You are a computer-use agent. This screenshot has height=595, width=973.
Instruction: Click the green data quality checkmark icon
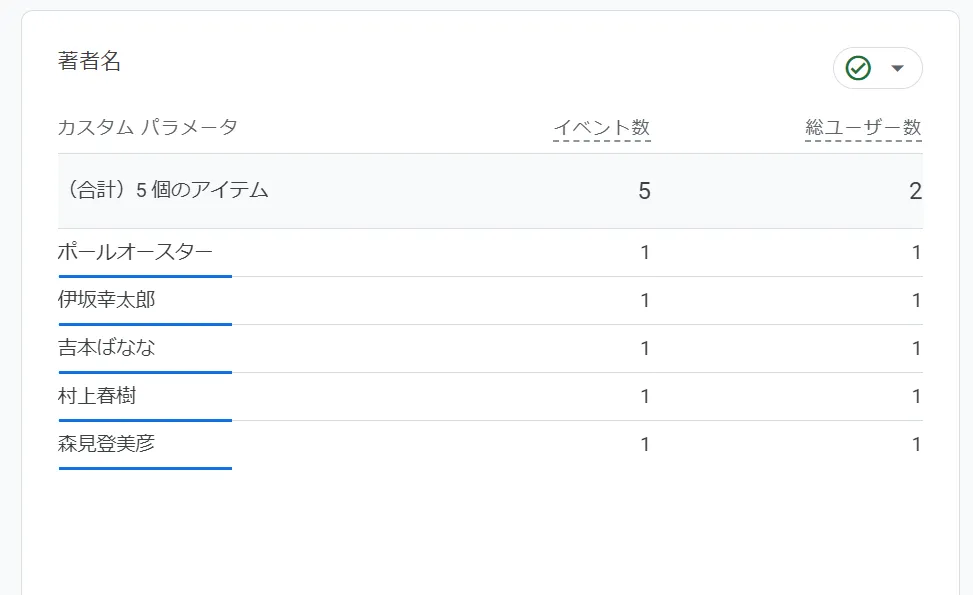click(857, 67)
